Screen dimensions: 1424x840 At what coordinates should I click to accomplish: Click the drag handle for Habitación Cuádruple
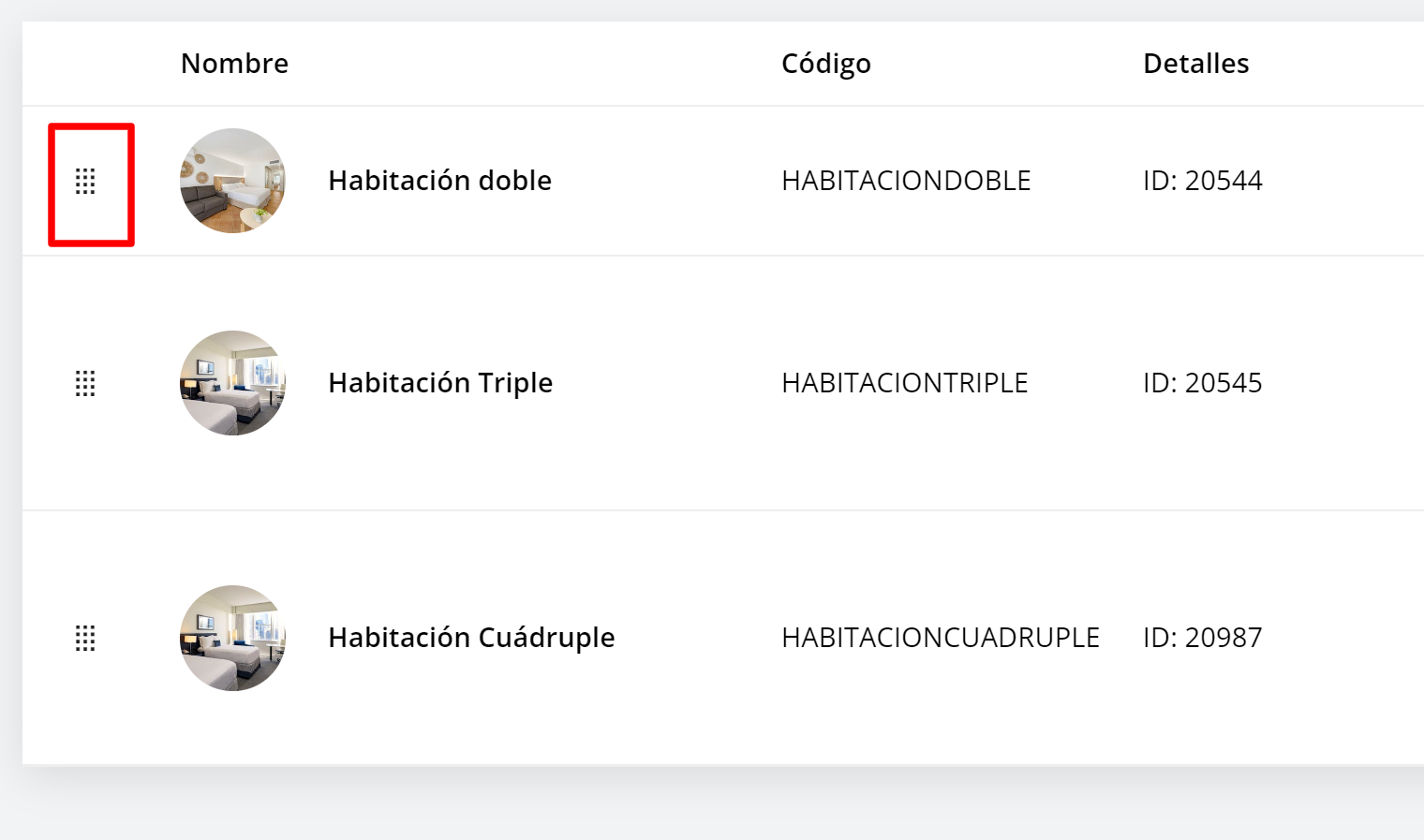point(85,638)
